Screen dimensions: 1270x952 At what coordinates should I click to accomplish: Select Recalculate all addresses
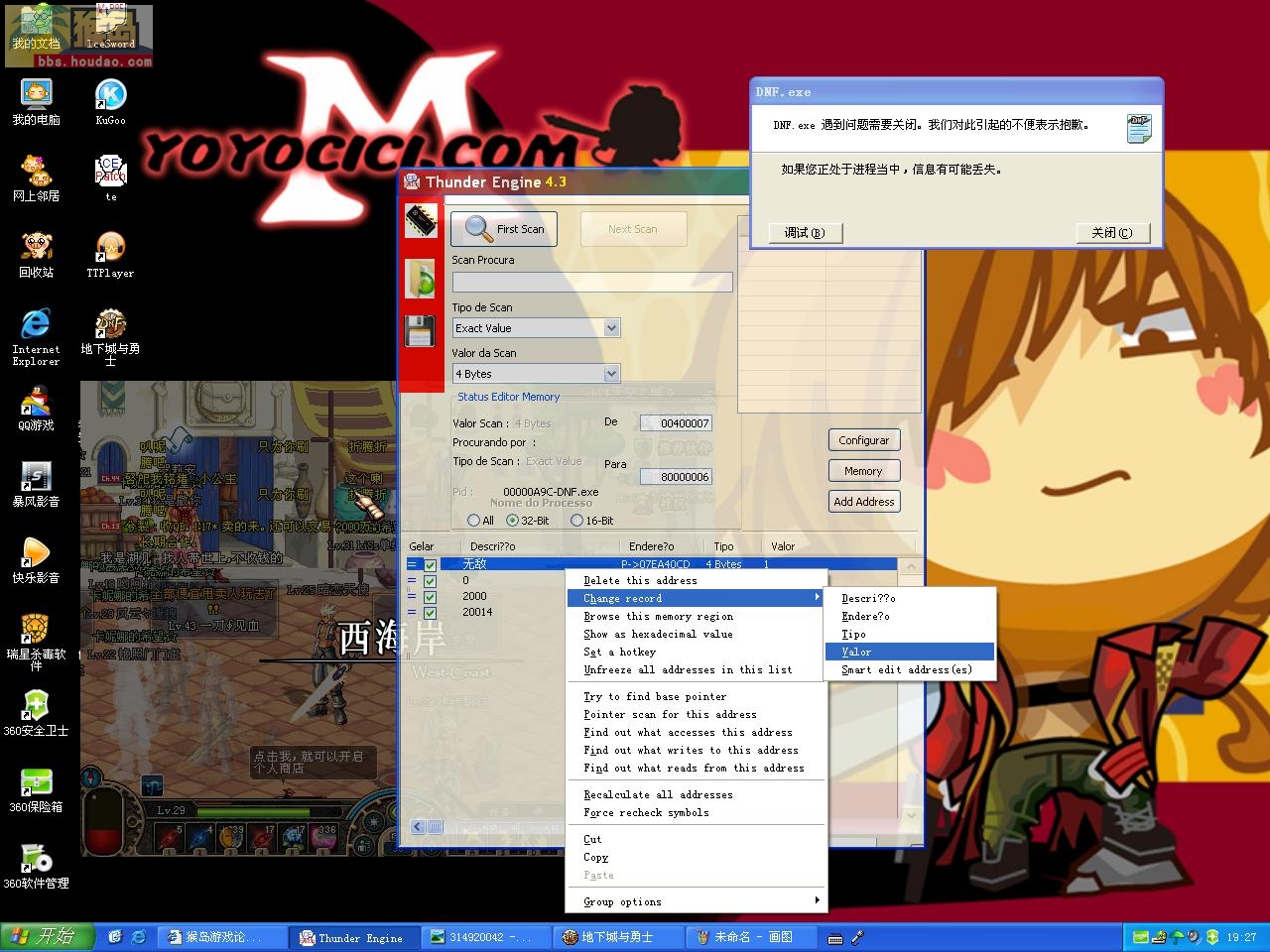[x=697, y=794]
